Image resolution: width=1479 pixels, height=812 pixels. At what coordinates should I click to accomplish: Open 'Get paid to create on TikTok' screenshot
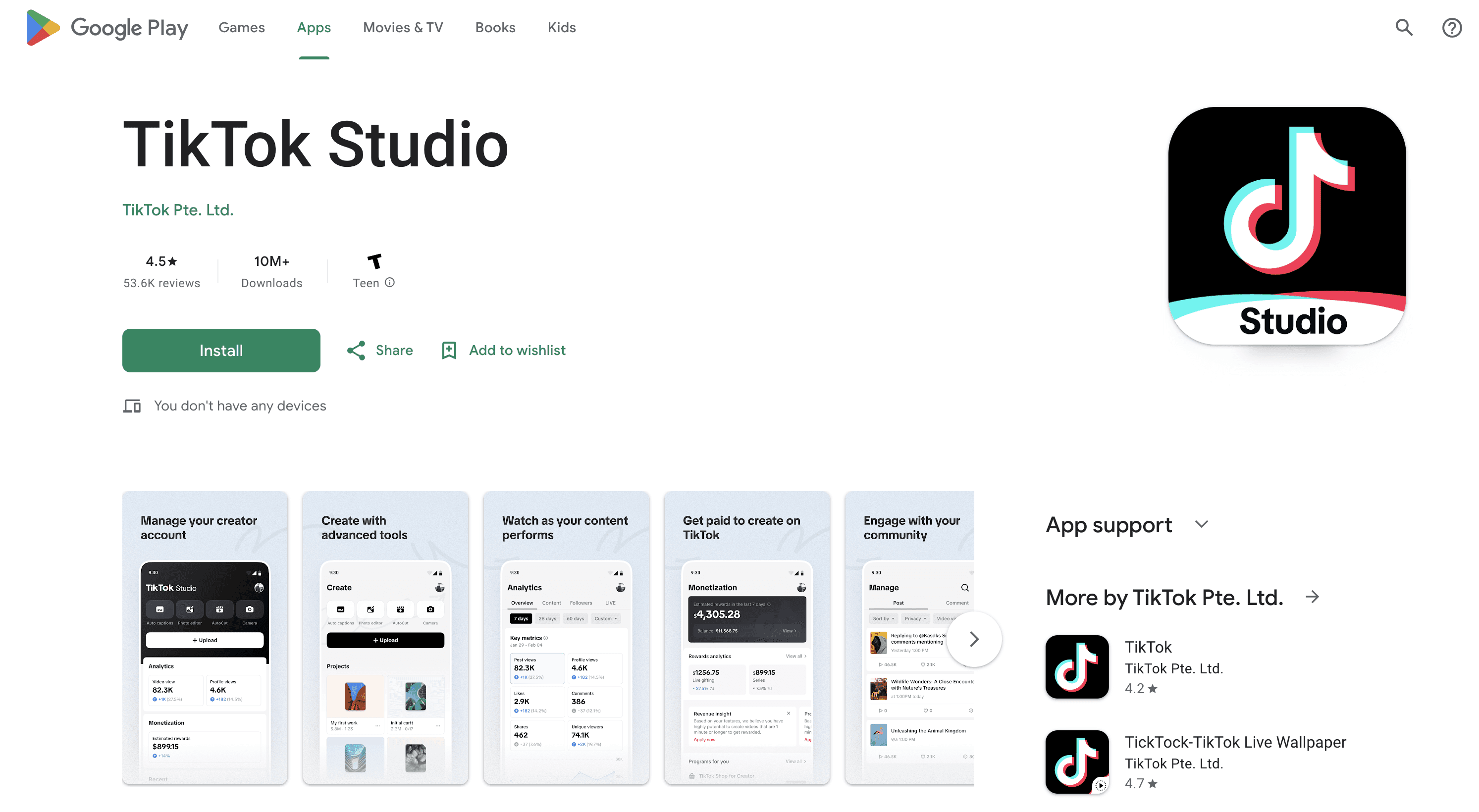[x=747, y=638]
